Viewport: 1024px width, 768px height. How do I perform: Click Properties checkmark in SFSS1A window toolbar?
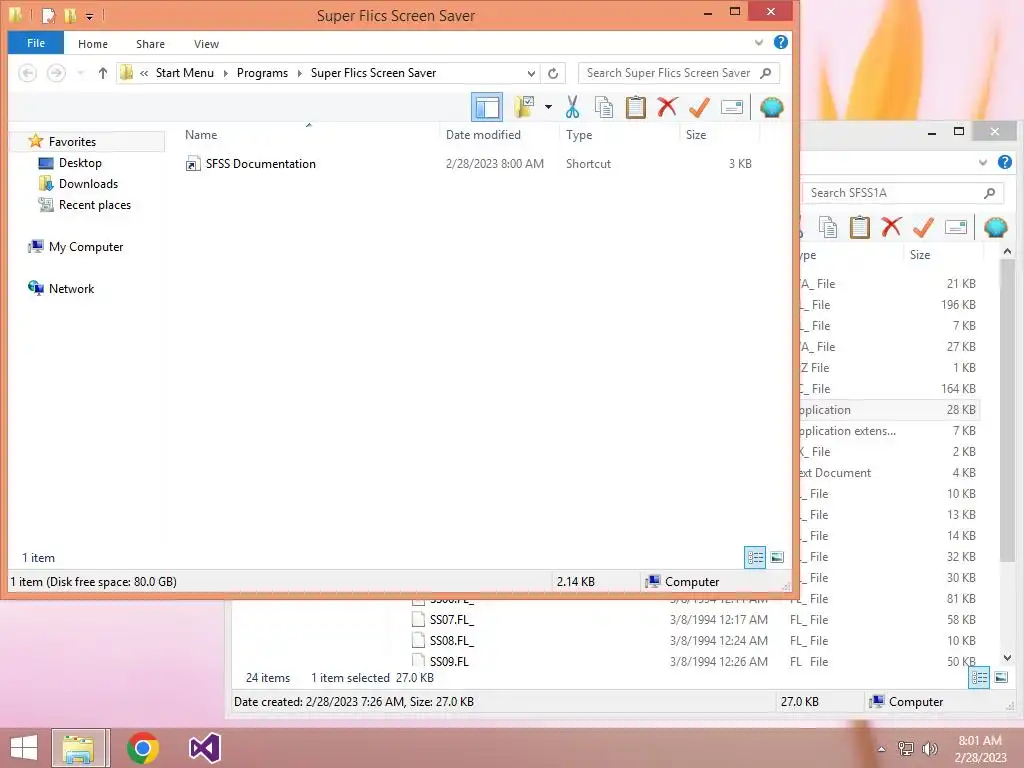pyautogui.click(x=923, y=227)
